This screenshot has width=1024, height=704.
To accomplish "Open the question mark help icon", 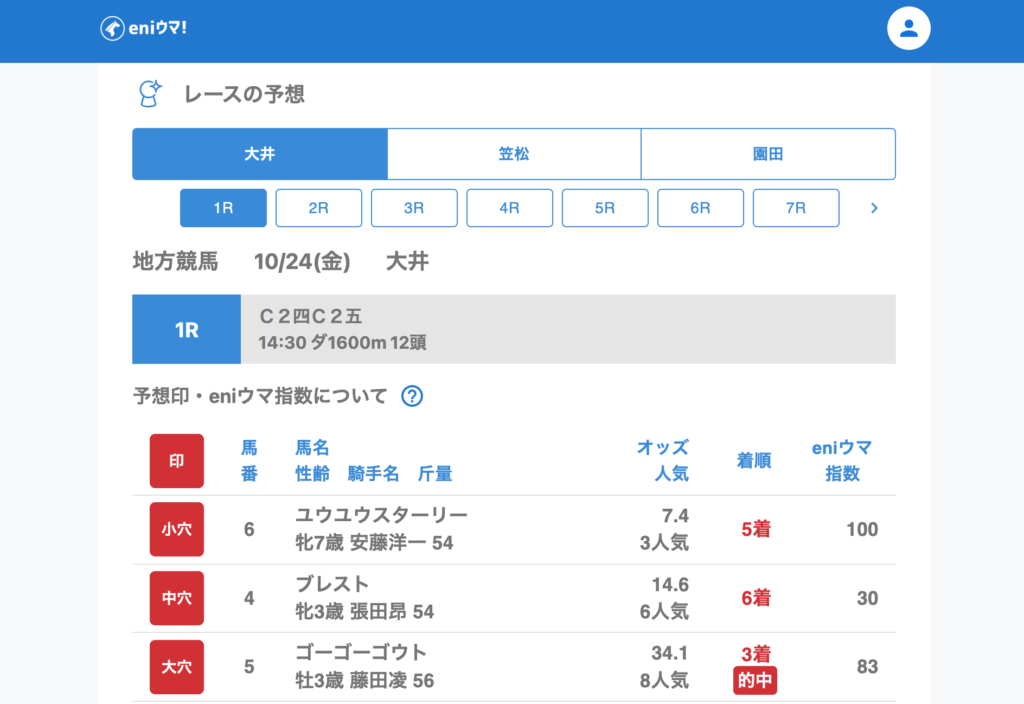I will coord(412,396).
